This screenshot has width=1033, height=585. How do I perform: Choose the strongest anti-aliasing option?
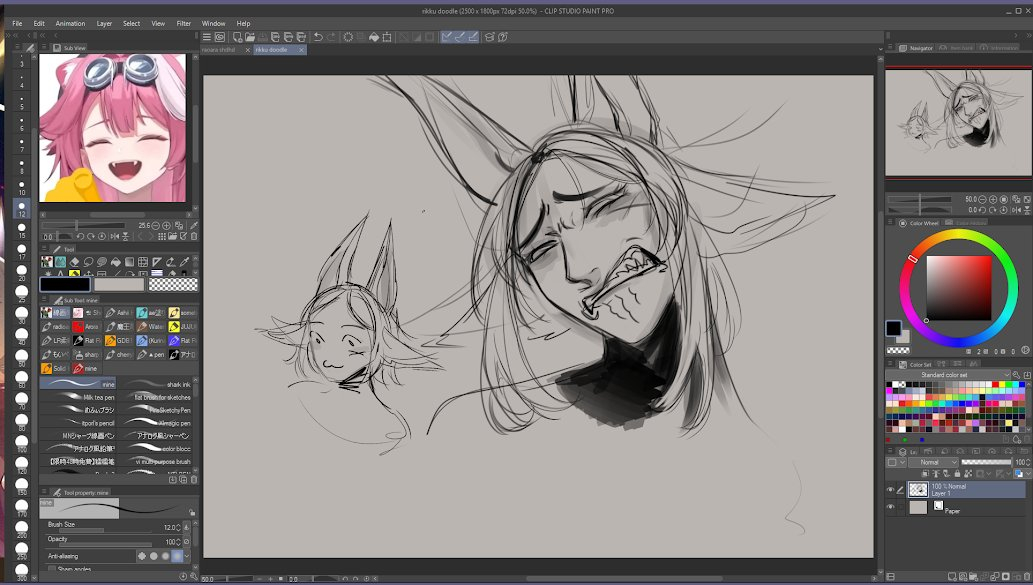[x=177, y=556]
